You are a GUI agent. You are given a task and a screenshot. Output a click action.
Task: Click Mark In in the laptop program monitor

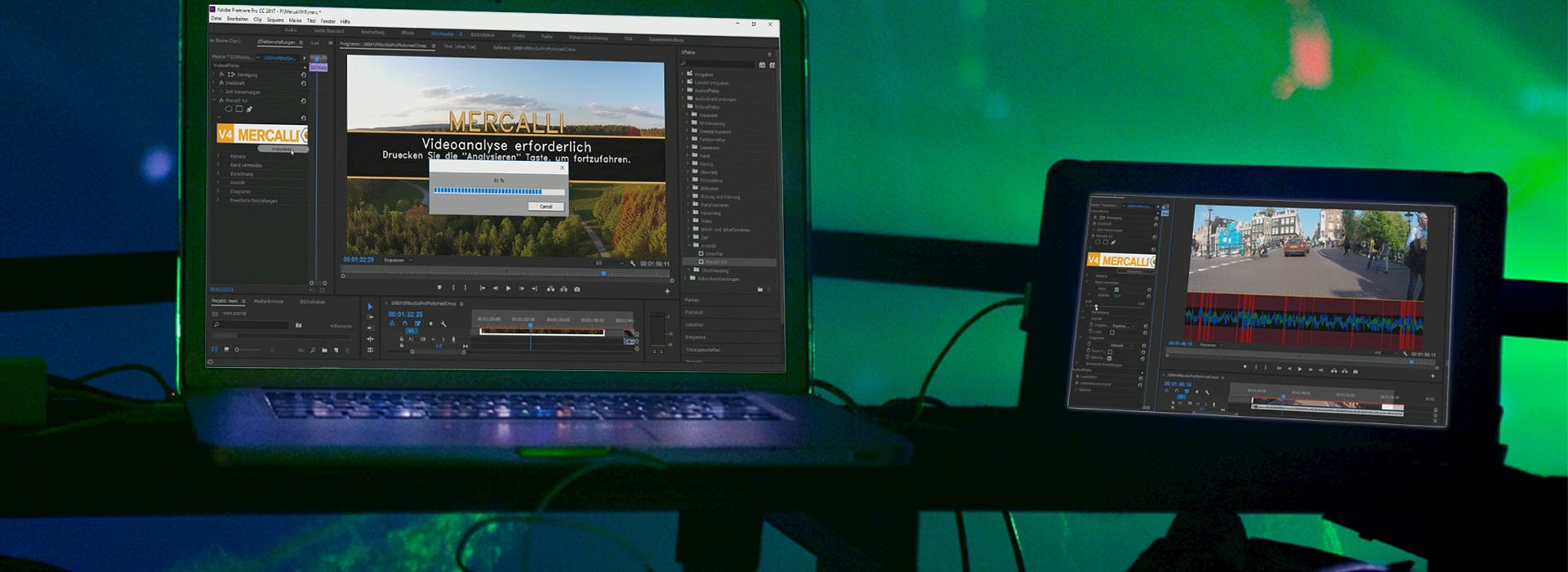pyautogui.click(x=453, y=288)
